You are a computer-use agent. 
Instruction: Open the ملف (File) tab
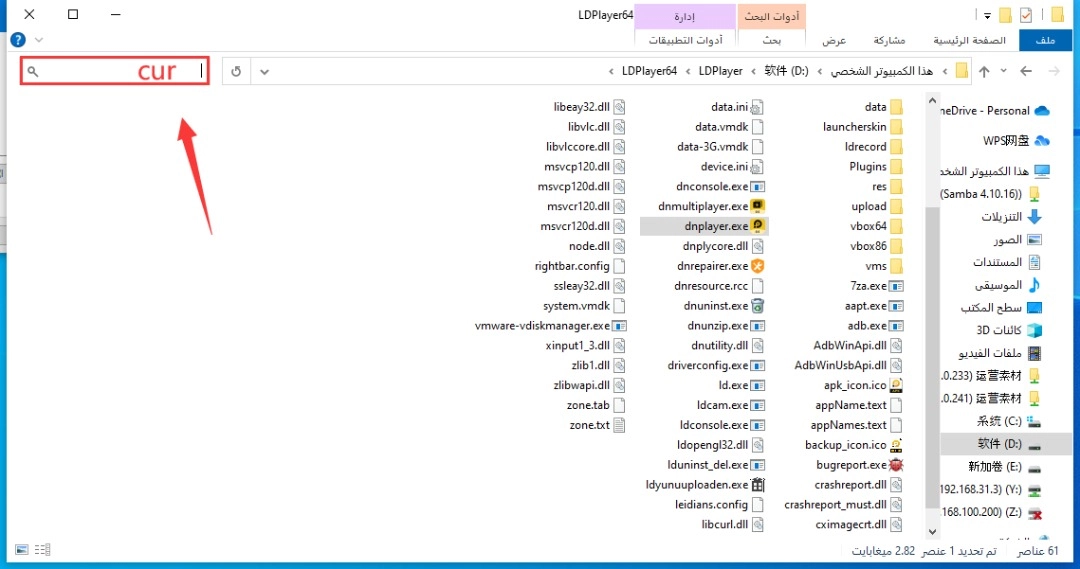(1045, 40)
